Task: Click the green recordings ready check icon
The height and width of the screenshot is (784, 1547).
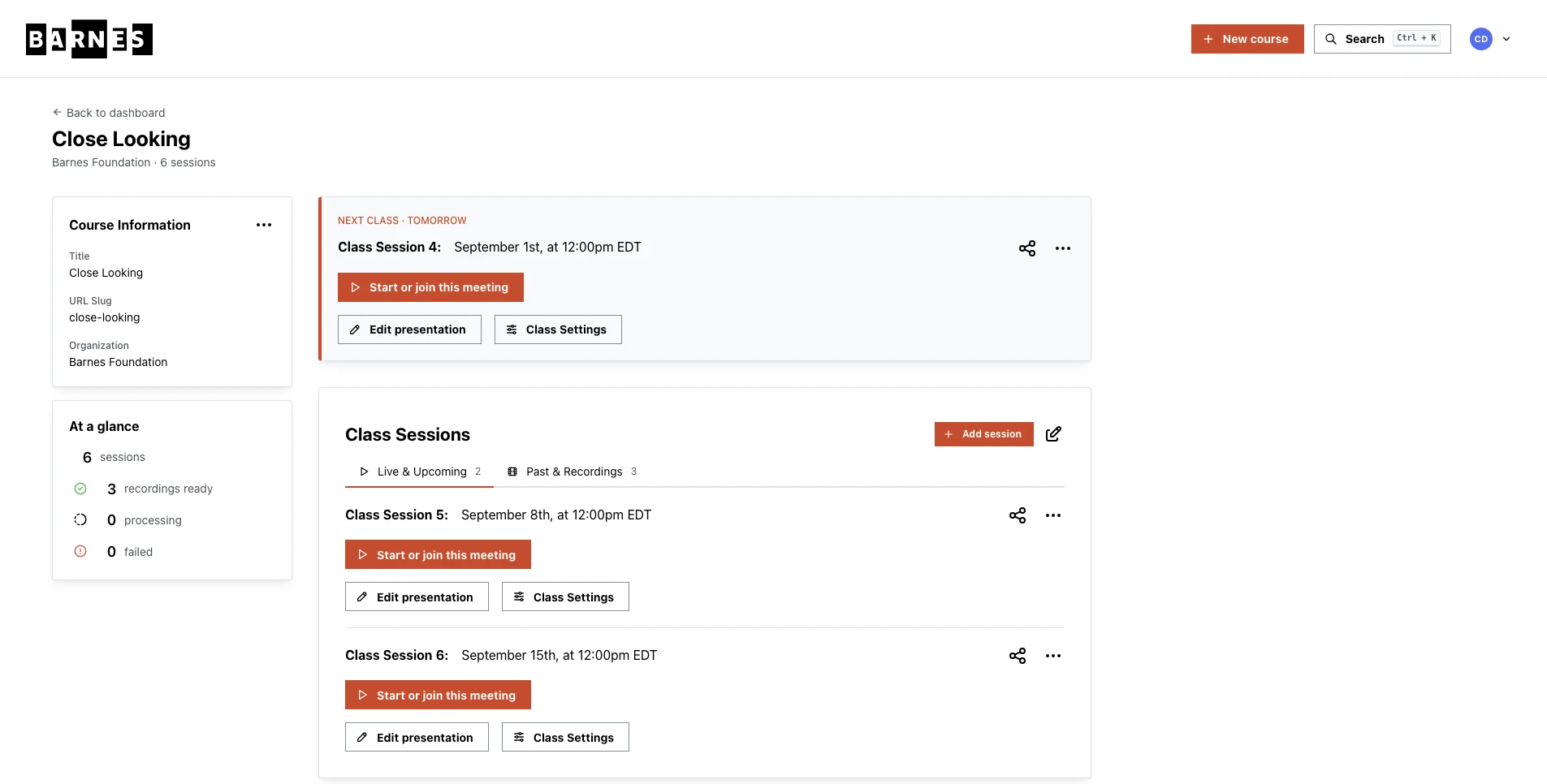Action: (x=80, y=489)
